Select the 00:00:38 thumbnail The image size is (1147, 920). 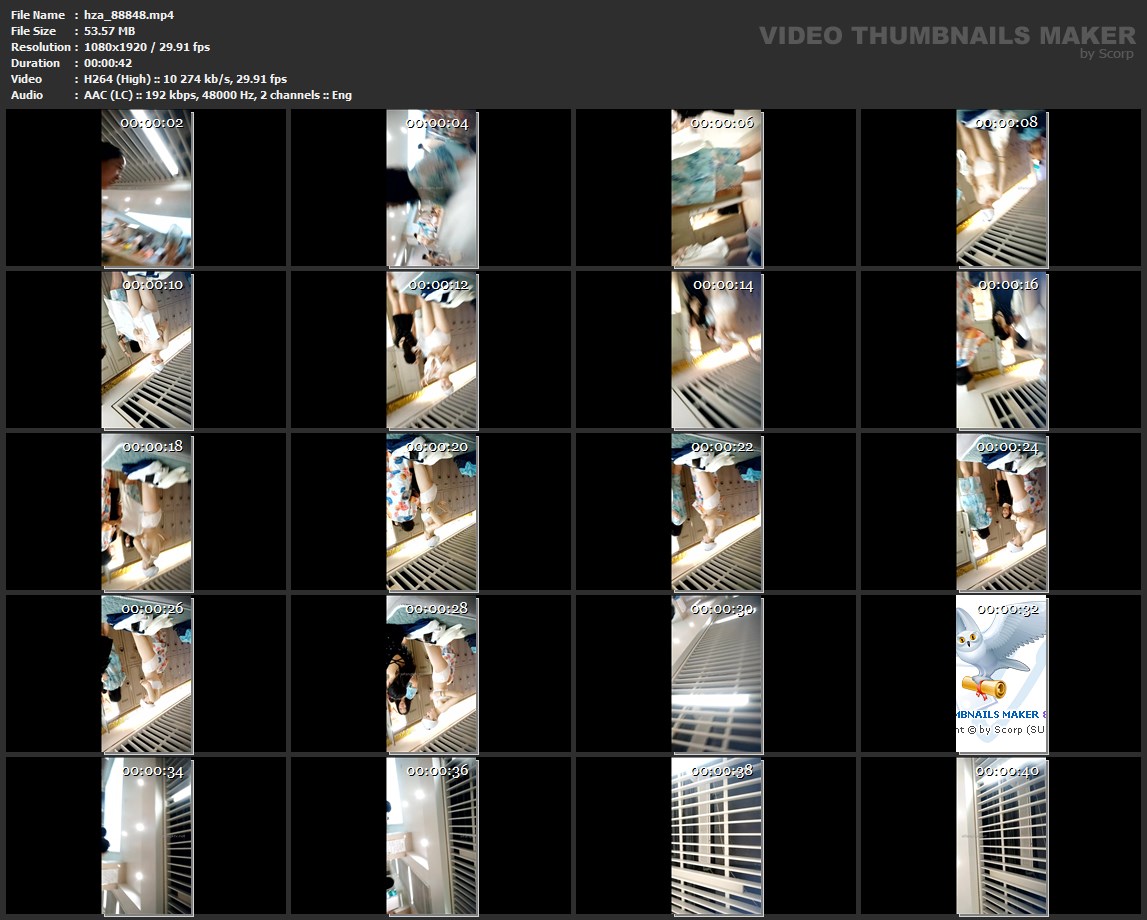click(717, 836)
